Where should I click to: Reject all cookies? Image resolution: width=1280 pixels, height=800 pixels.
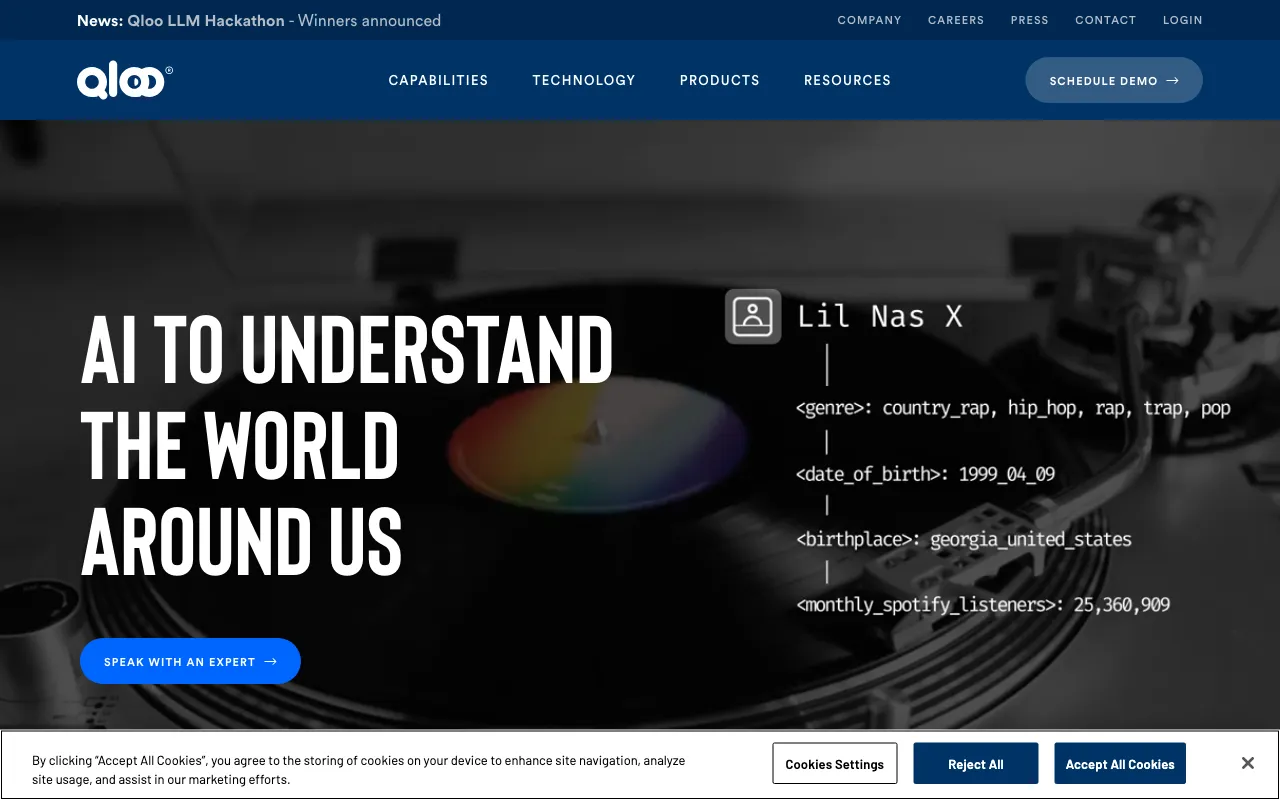click(976, 764)
